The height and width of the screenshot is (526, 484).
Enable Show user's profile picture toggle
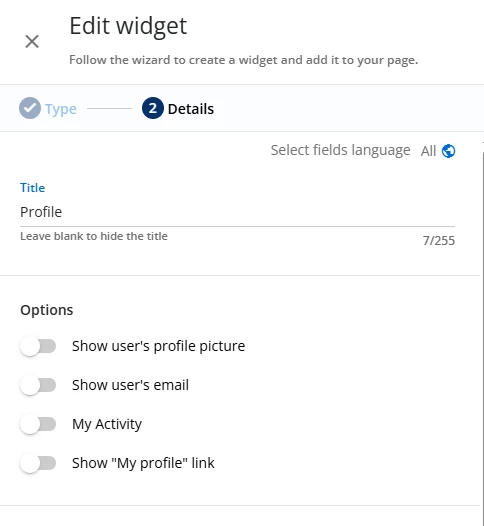38,346
